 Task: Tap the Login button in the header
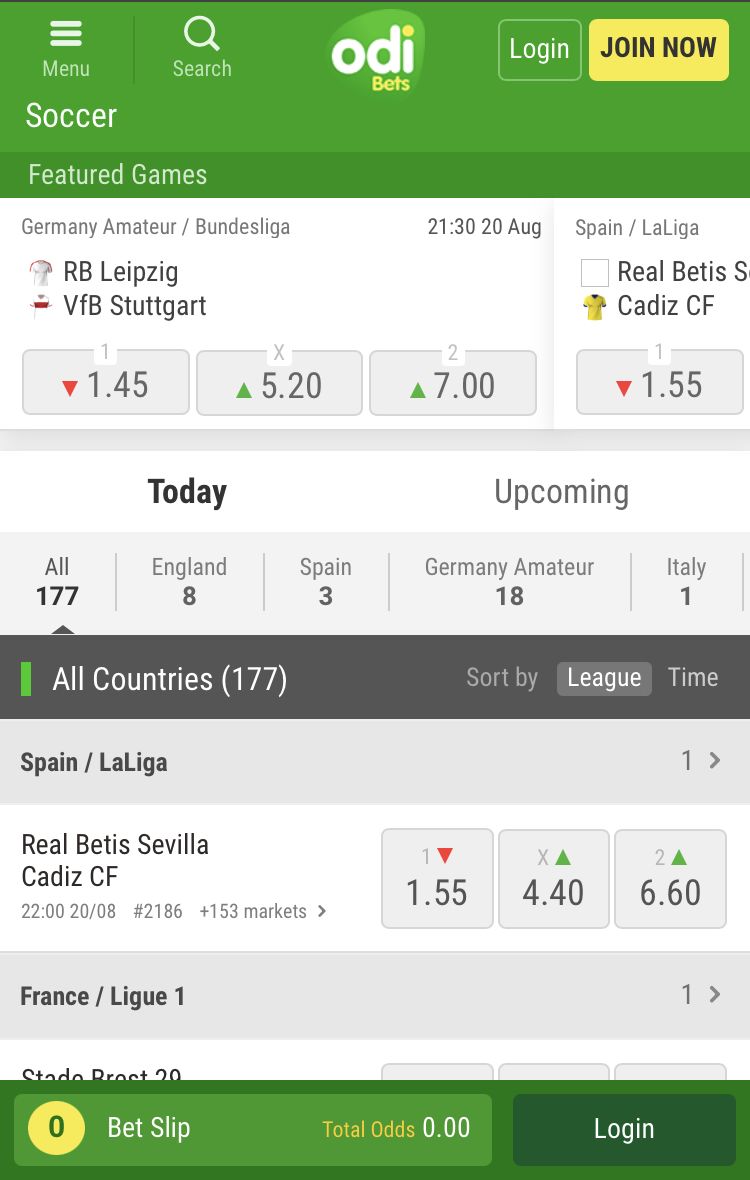click(539, 50)
